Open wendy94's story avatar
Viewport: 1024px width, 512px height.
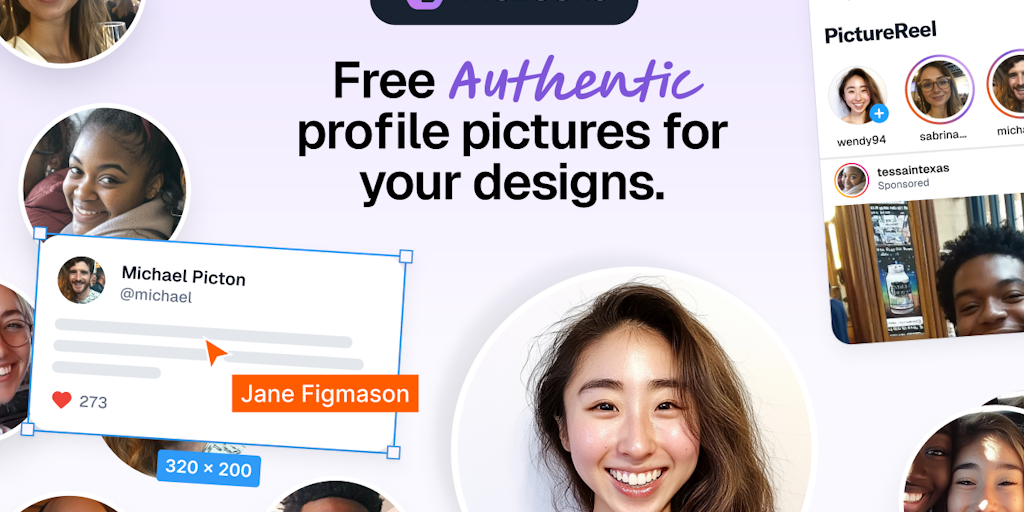click(x=857, y=96)
